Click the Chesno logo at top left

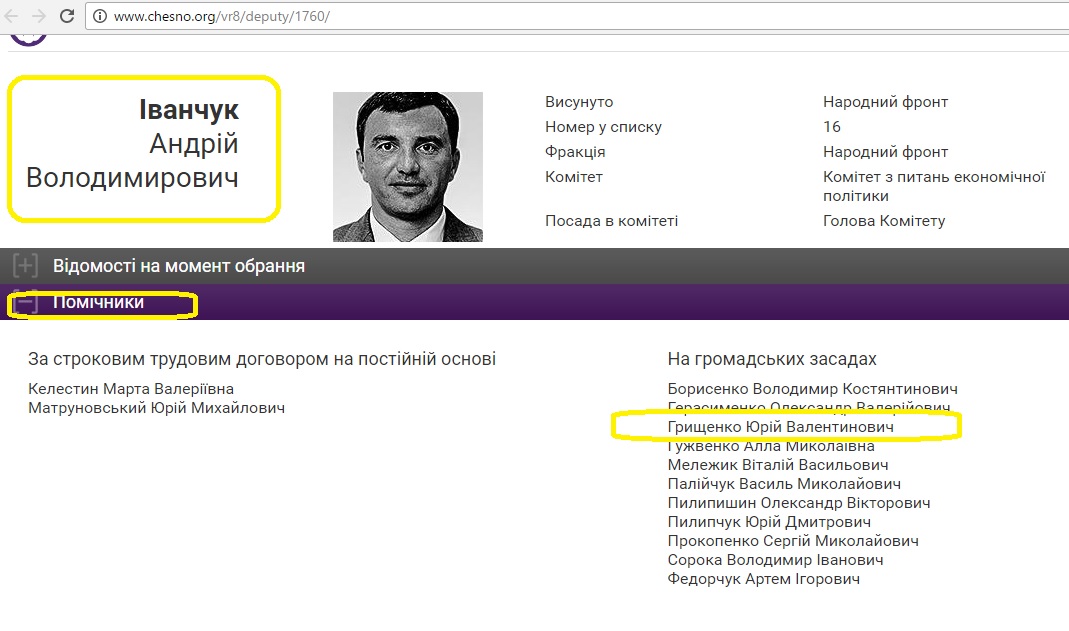coord(28,38)
